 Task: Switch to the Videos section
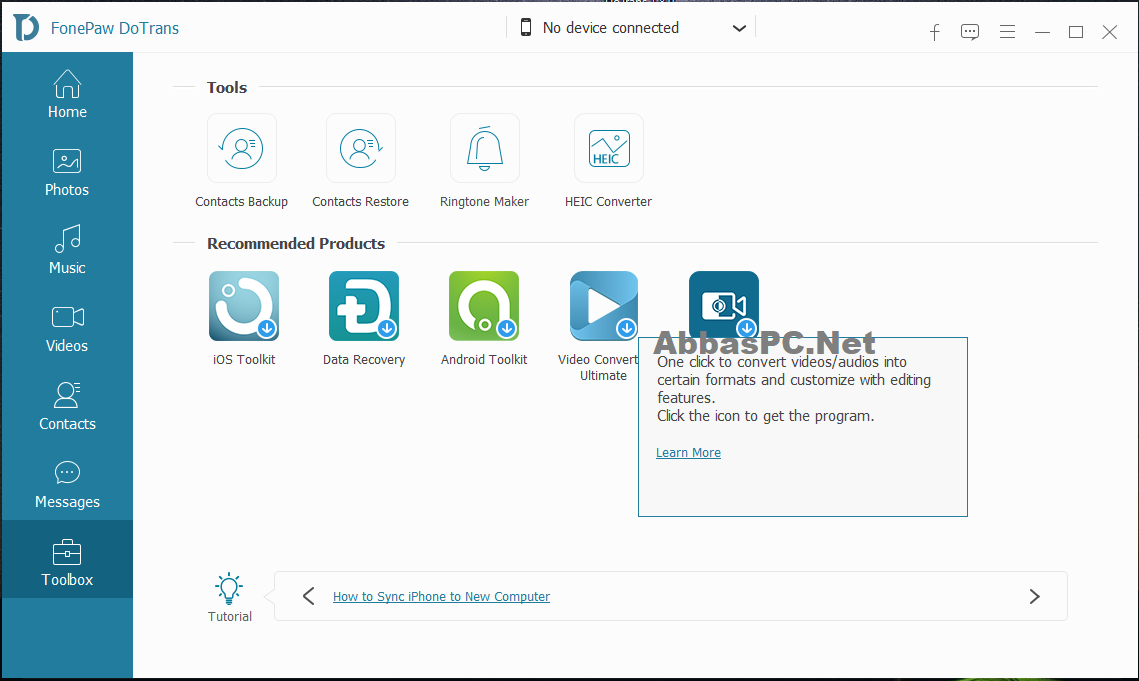(67, 329)
